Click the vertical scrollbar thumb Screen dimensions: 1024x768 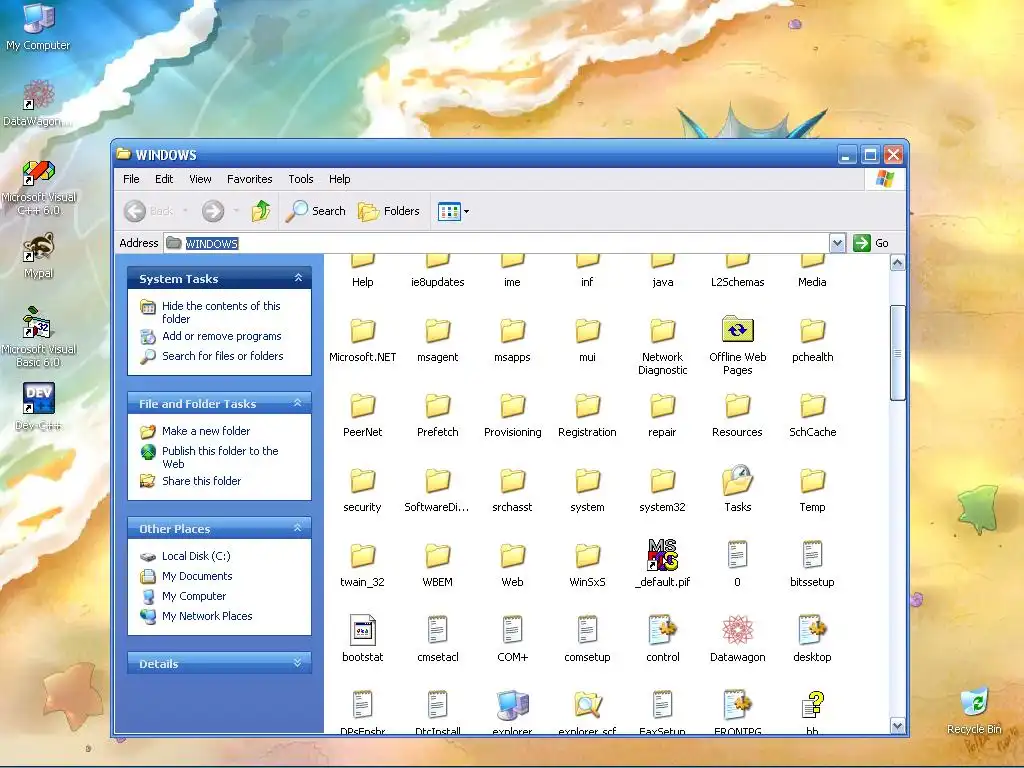[897, 353]
